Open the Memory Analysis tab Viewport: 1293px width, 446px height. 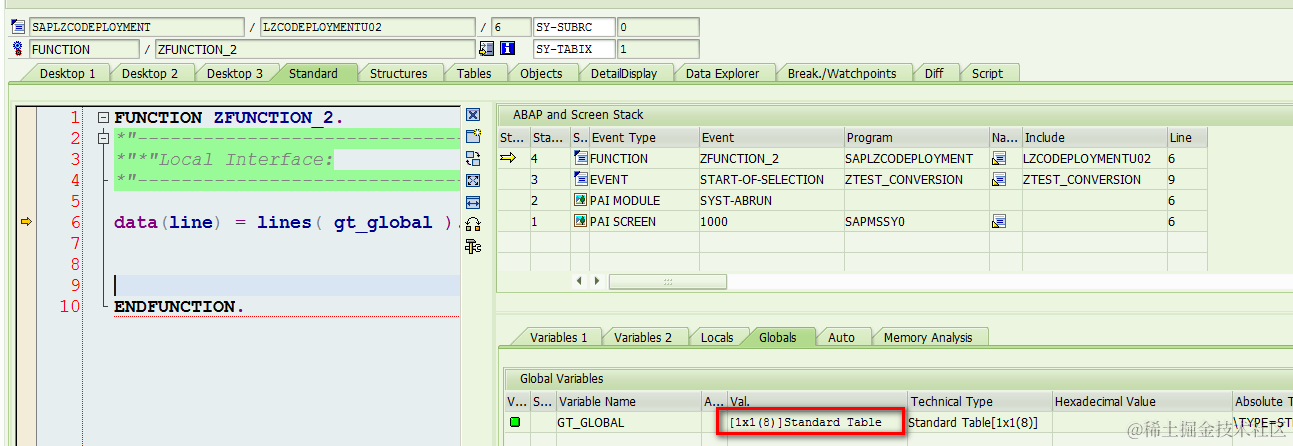click(x=928, y=337)
